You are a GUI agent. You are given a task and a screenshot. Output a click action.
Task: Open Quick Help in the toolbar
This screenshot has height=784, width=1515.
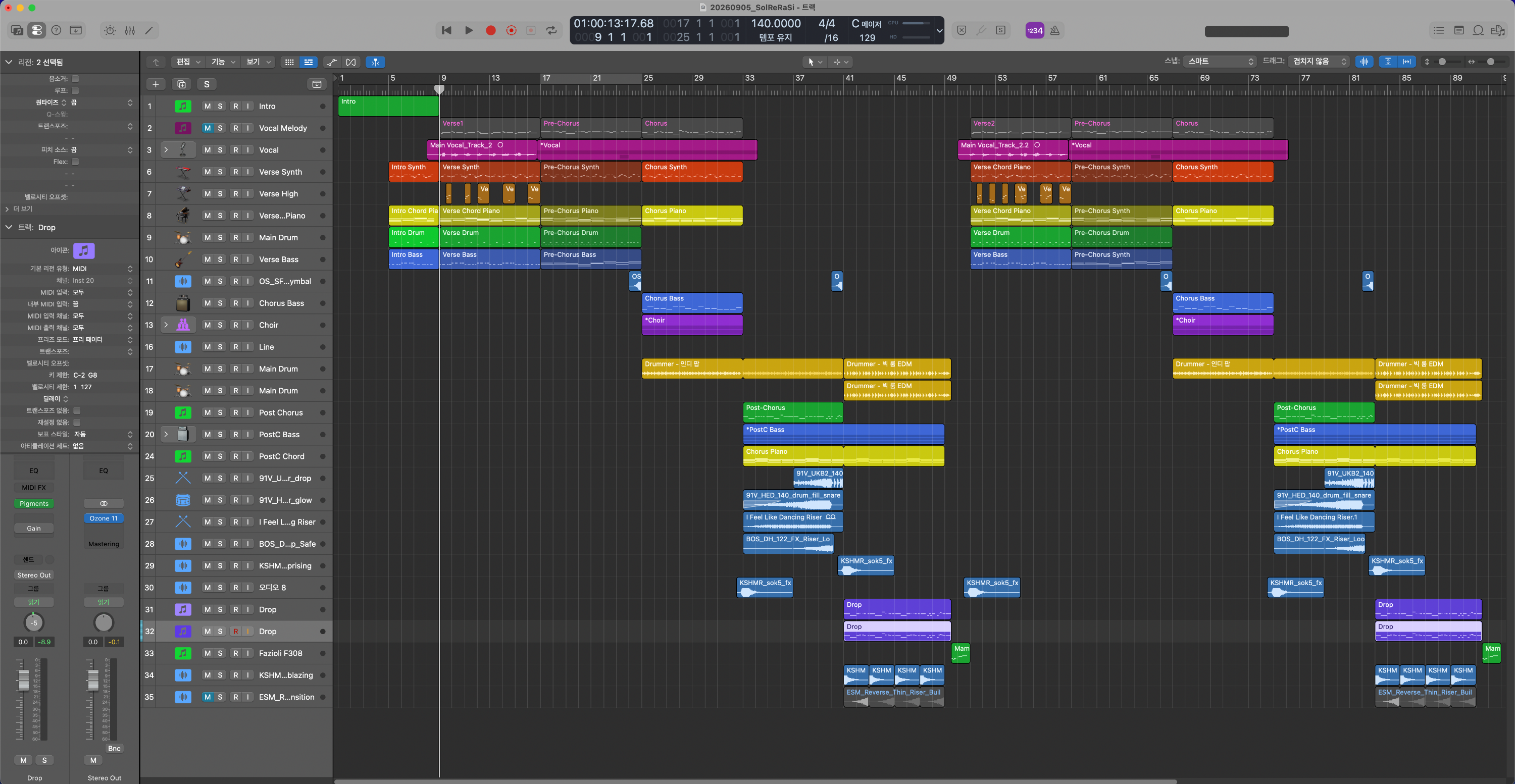[x=57, y=31]
